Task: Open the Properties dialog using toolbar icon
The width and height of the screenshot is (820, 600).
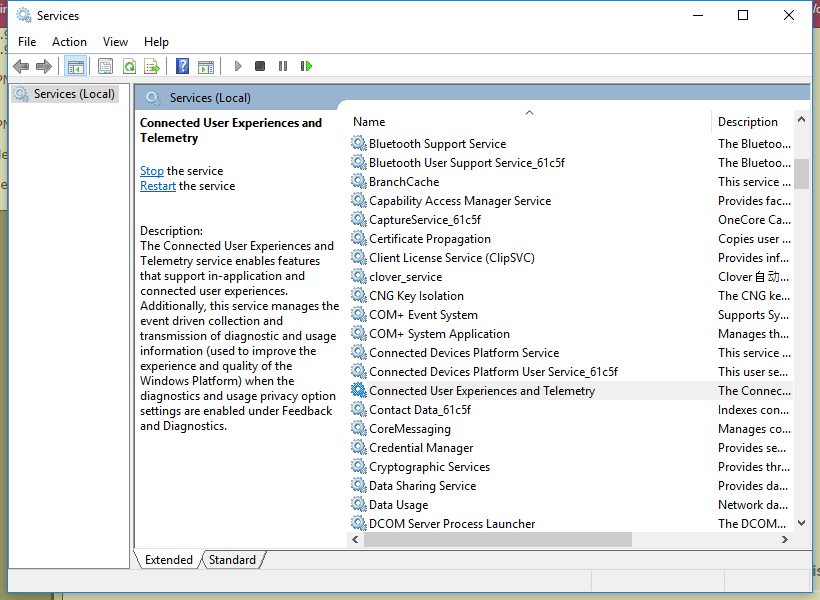Action: (104, 66)
